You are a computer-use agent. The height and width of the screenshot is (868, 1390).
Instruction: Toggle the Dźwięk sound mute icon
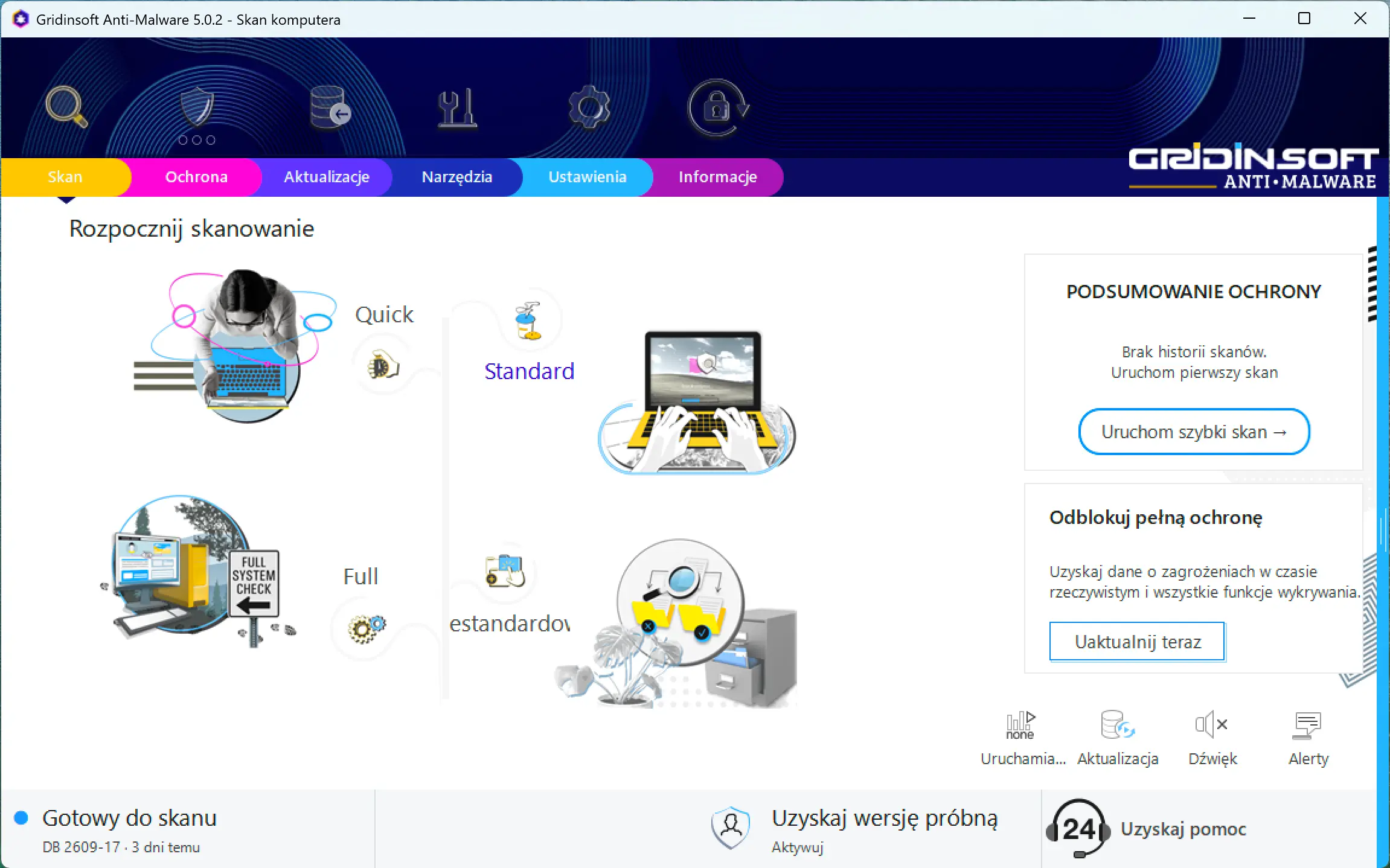click(x=1212, y=724)
